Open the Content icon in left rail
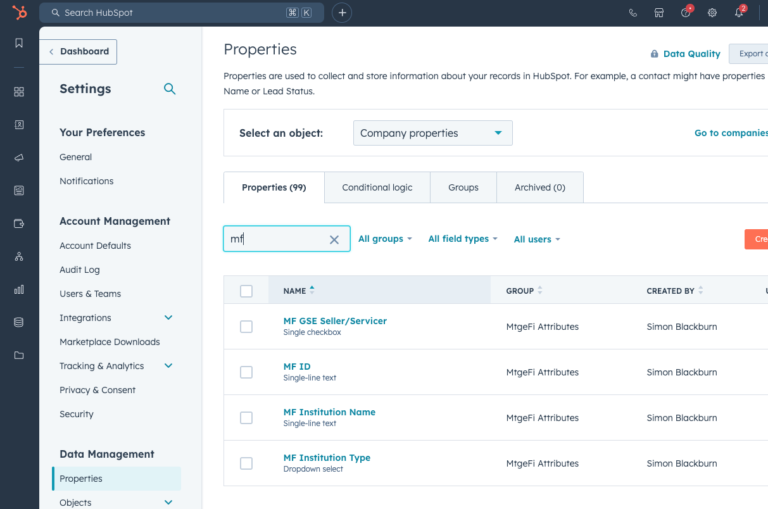Image resolution: width=768 pixels, height=509 pixels. [19, 191]
